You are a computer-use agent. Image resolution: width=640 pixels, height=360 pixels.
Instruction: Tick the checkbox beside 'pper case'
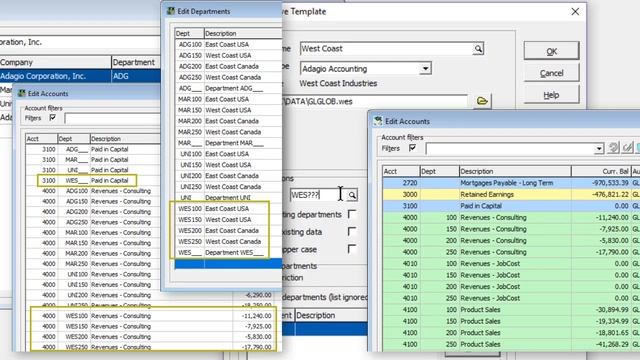[351, 249]
